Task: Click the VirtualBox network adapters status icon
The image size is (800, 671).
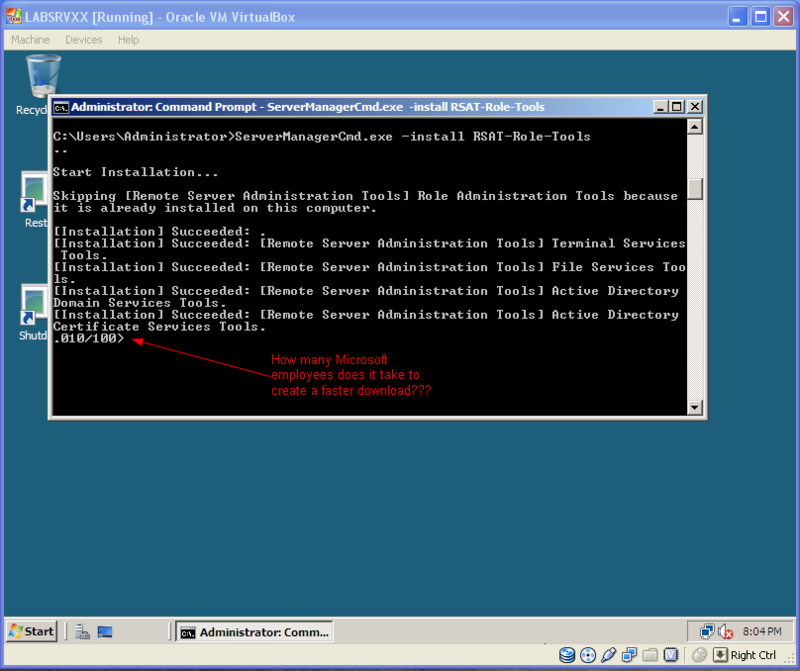Action: coord(629,655)
